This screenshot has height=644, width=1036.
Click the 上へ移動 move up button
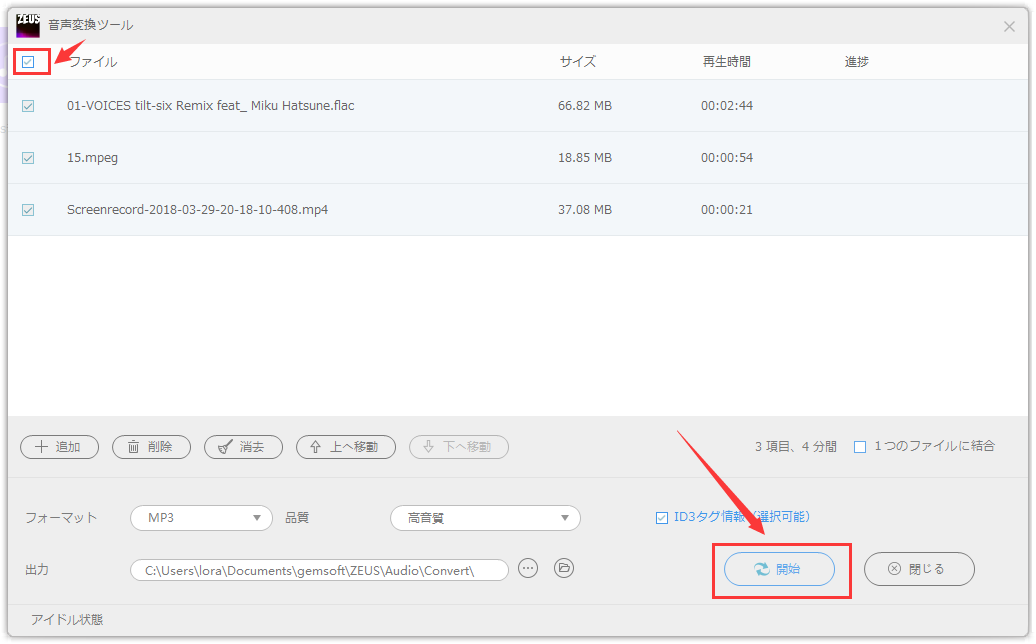click(x=346, y=447)
